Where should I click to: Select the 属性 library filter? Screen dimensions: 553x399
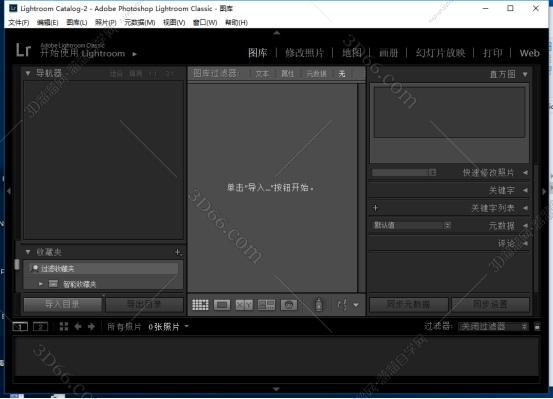coord(287,74)
